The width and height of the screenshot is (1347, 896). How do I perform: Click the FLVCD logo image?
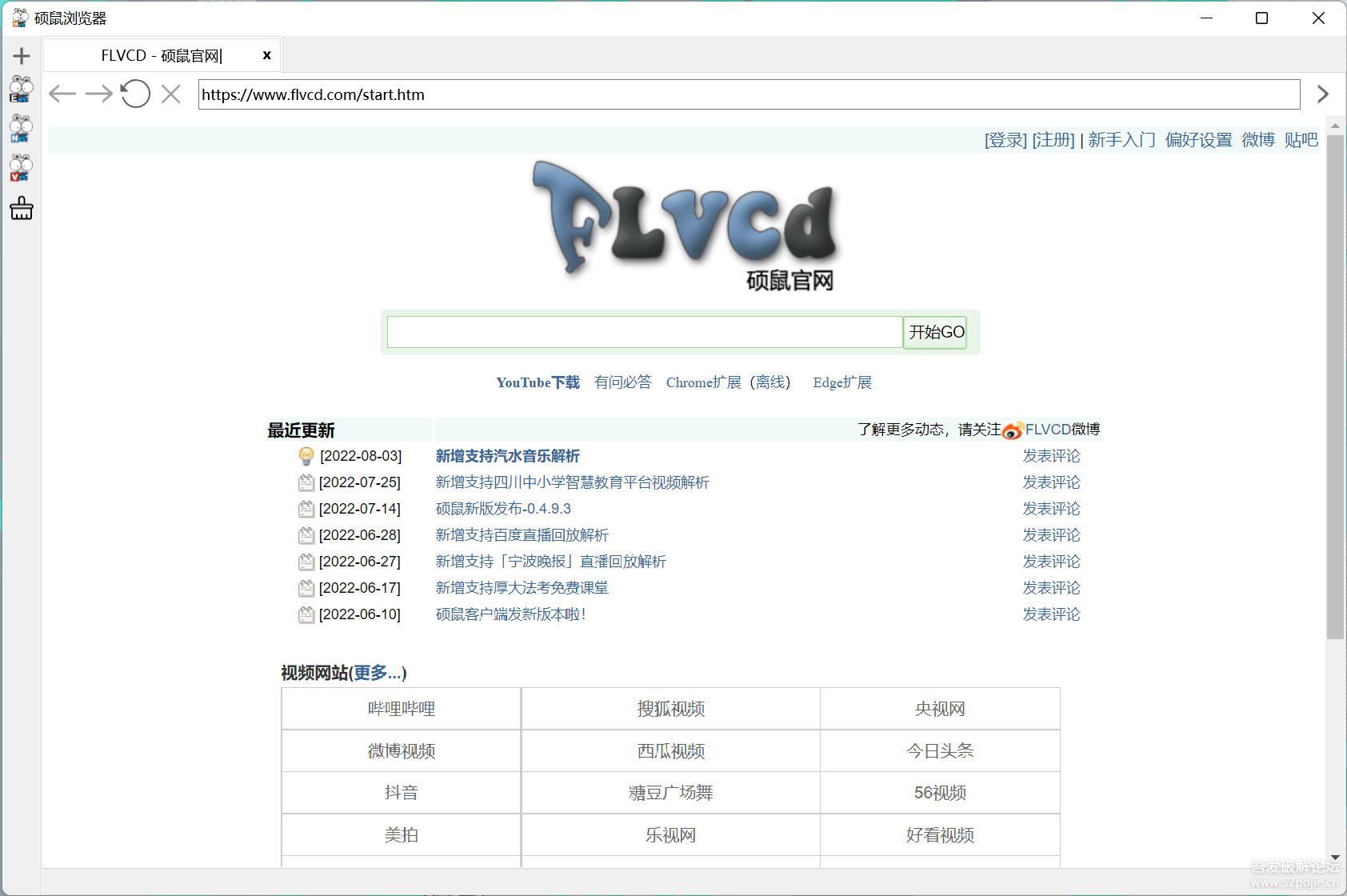click(x=686, y=226)
